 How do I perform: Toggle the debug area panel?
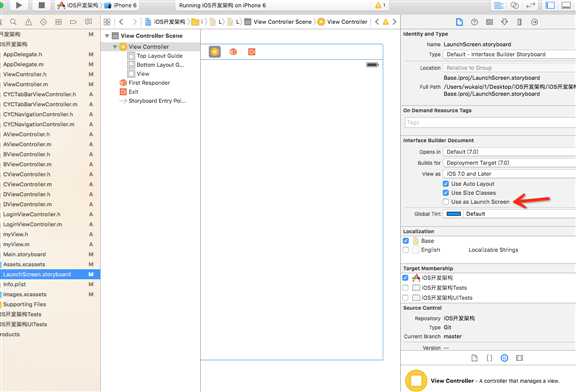566,5
